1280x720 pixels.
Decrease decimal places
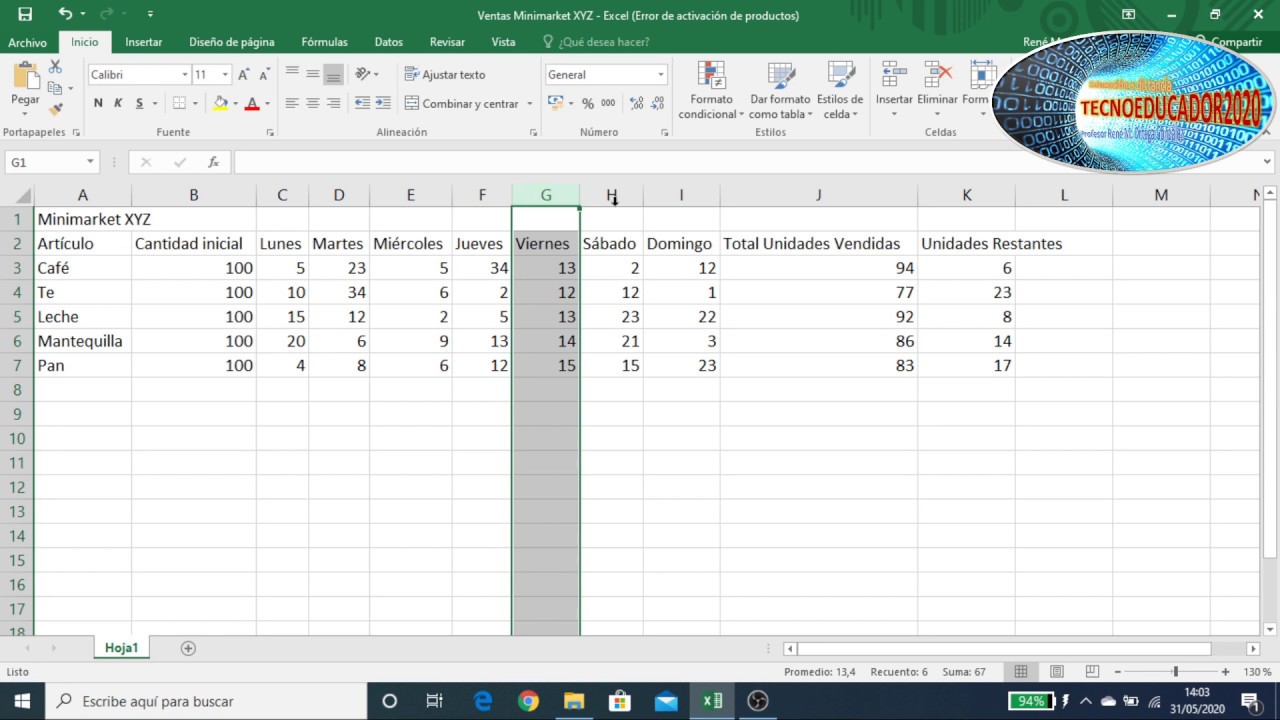click(655, 103)
